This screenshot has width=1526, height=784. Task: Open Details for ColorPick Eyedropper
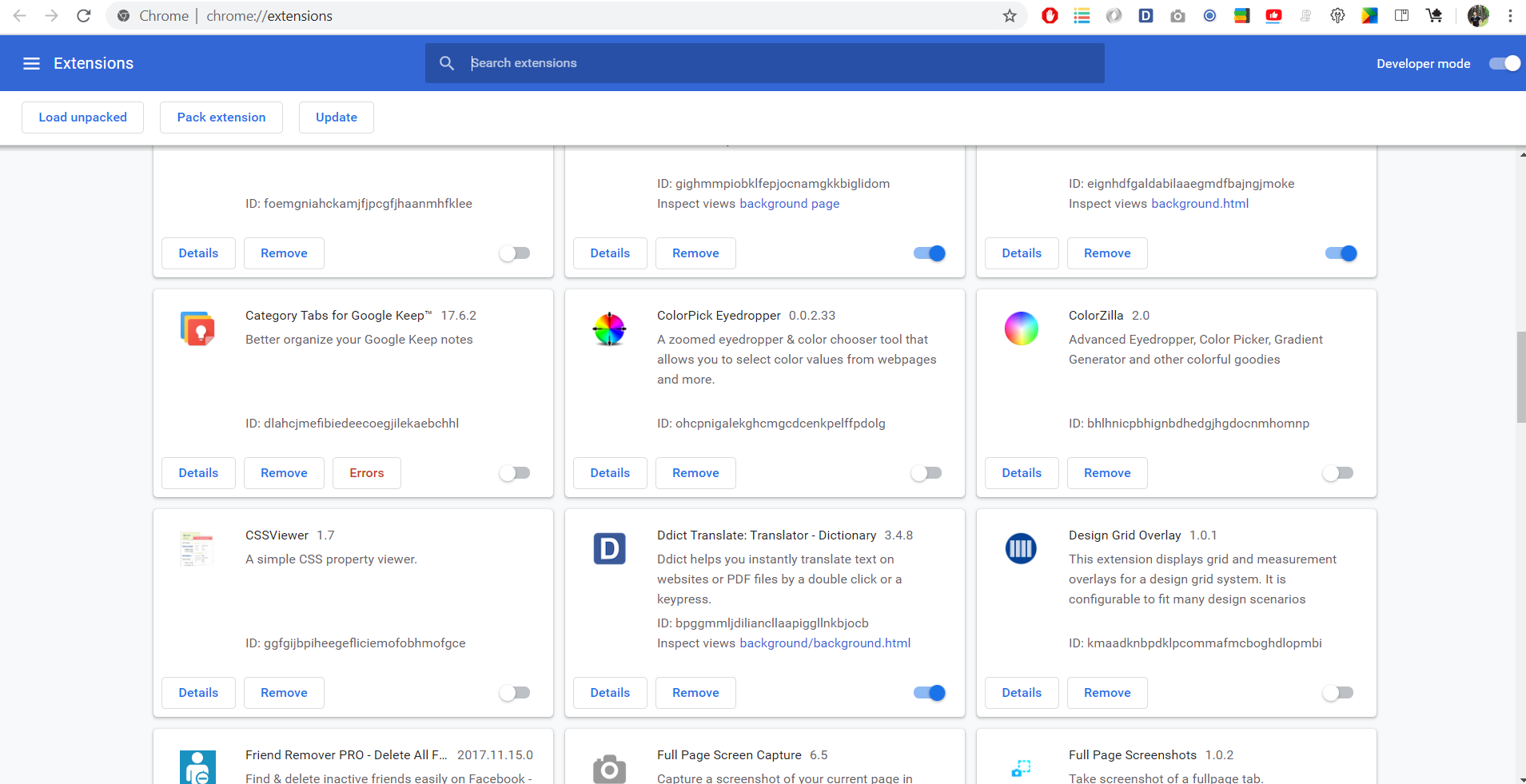click(610, 473)
